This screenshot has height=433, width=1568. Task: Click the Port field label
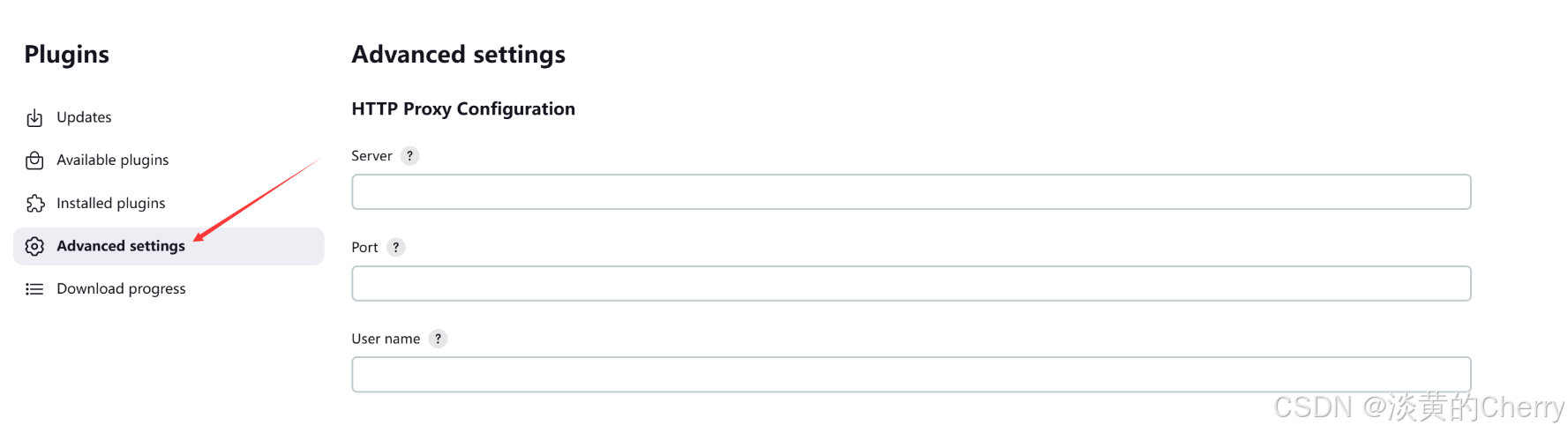pos(364,248)
